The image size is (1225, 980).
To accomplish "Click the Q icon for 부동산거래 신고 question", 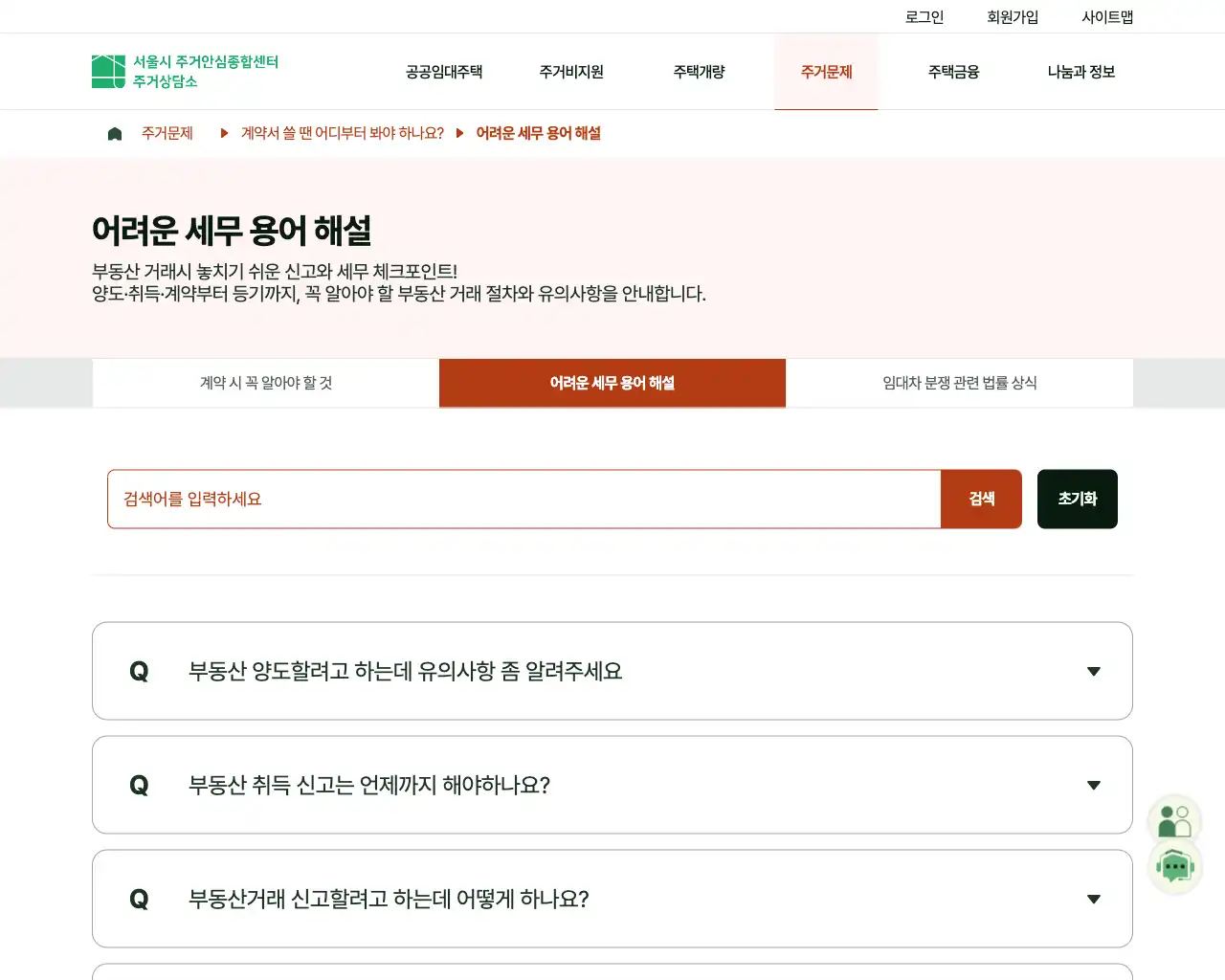I will [x=139, y=900].
